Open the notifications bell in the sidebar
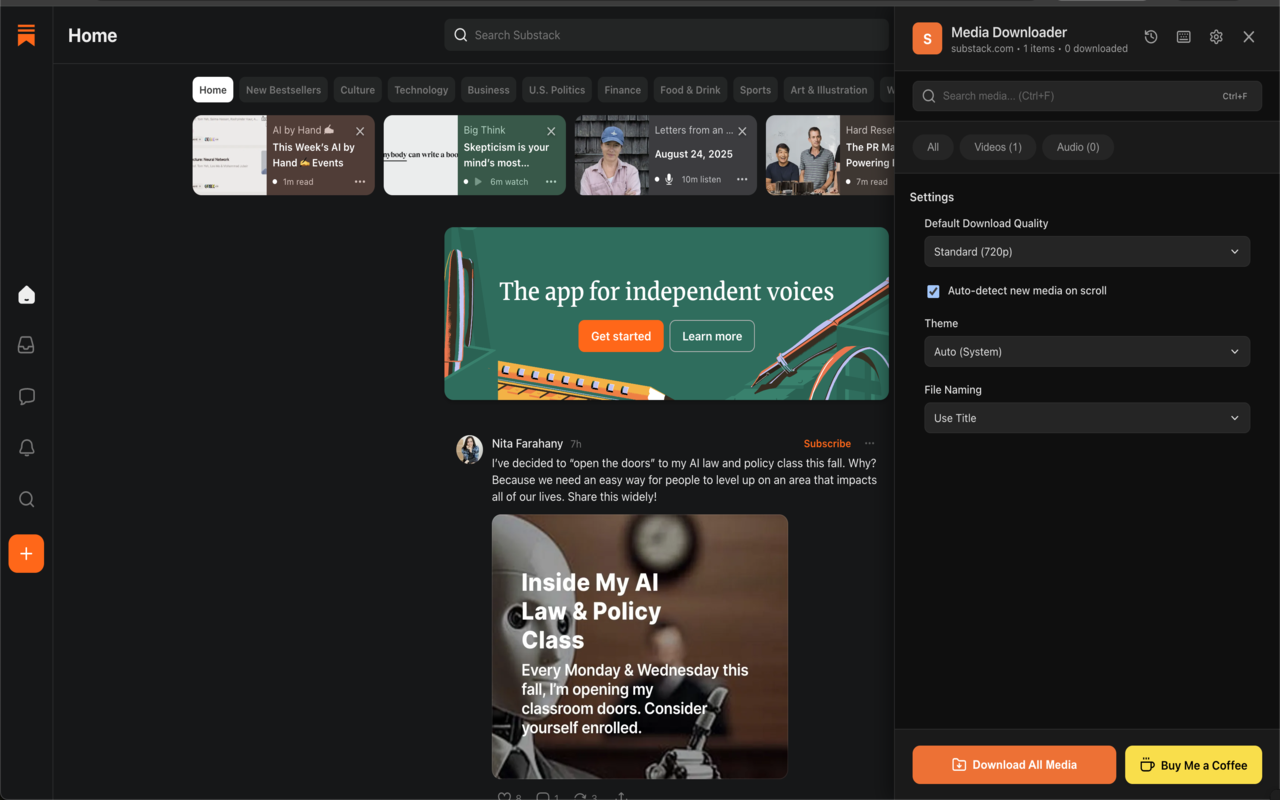 [x=26, y=448]
